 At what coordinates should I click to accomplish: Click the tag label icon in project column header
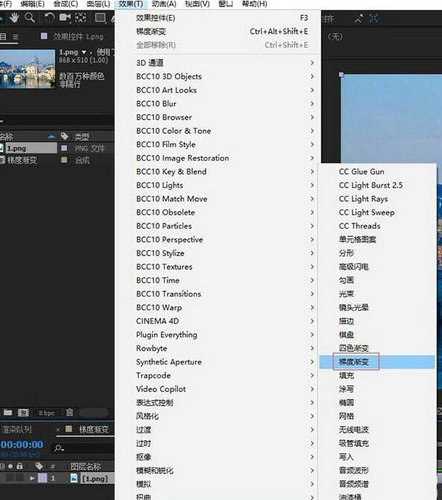point(64,136)
